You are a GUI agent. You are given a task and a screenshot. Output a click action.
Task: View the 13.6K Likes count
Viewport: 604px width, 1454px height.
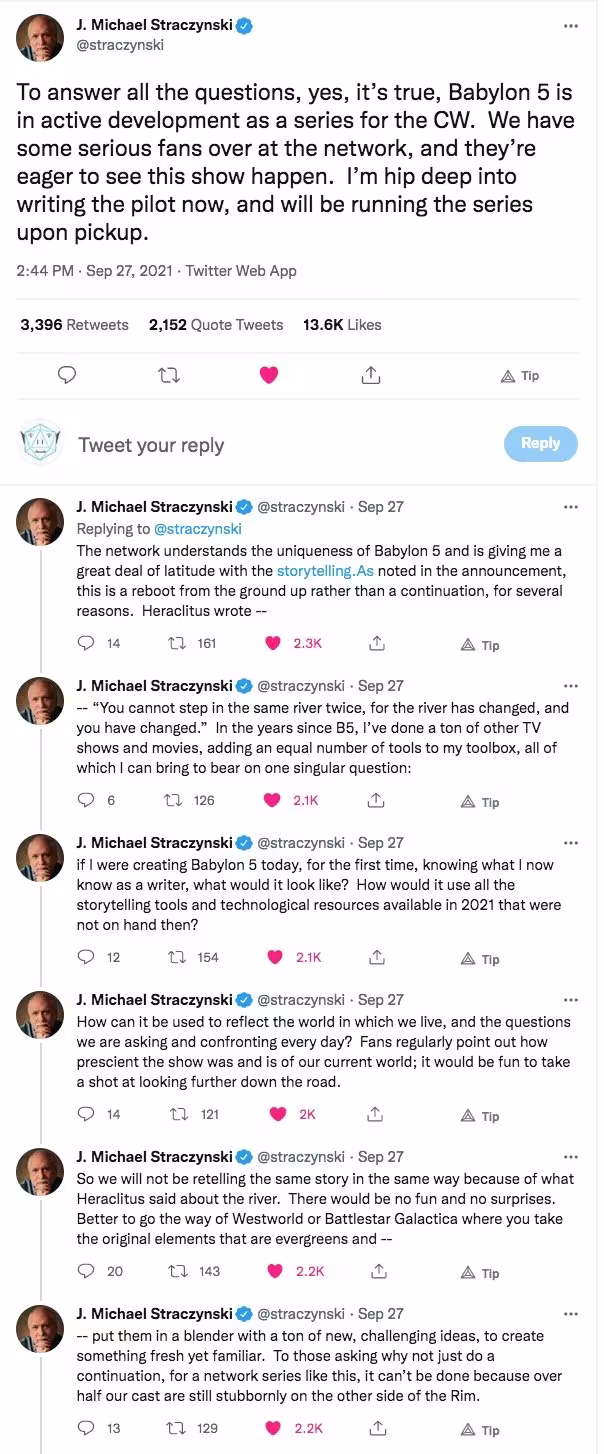[339, 324]
